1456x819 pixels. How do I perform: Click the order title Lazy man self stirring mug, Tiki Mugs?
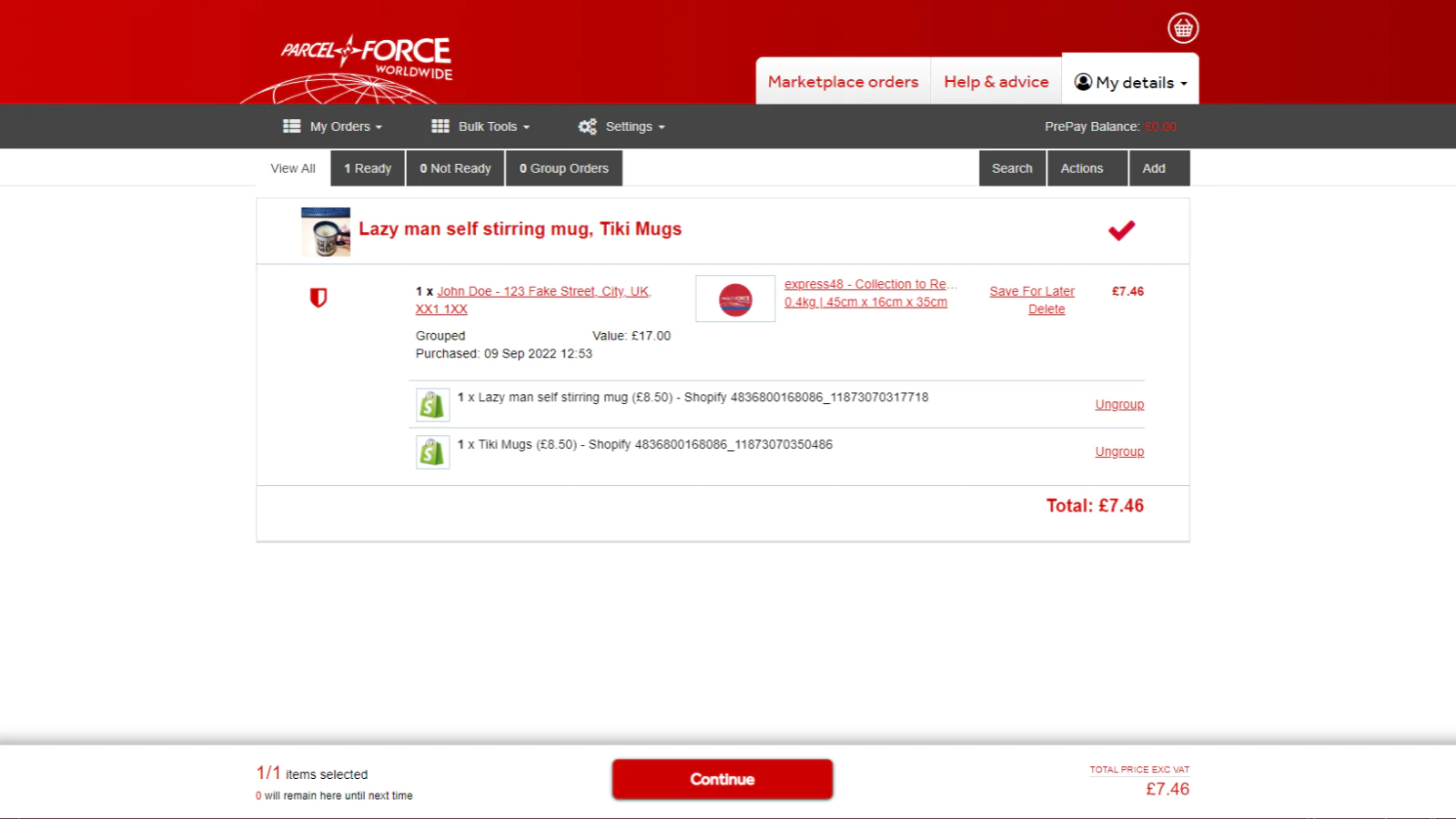point(520,228)
